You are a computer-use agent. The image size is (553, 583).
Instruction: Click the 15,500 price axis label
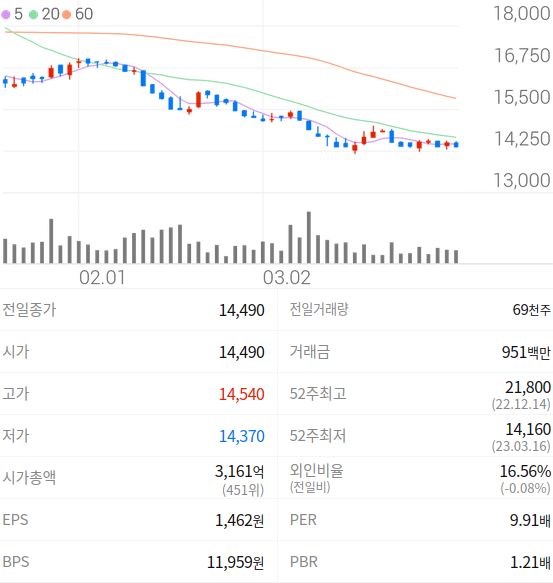[x=522, y=97]
